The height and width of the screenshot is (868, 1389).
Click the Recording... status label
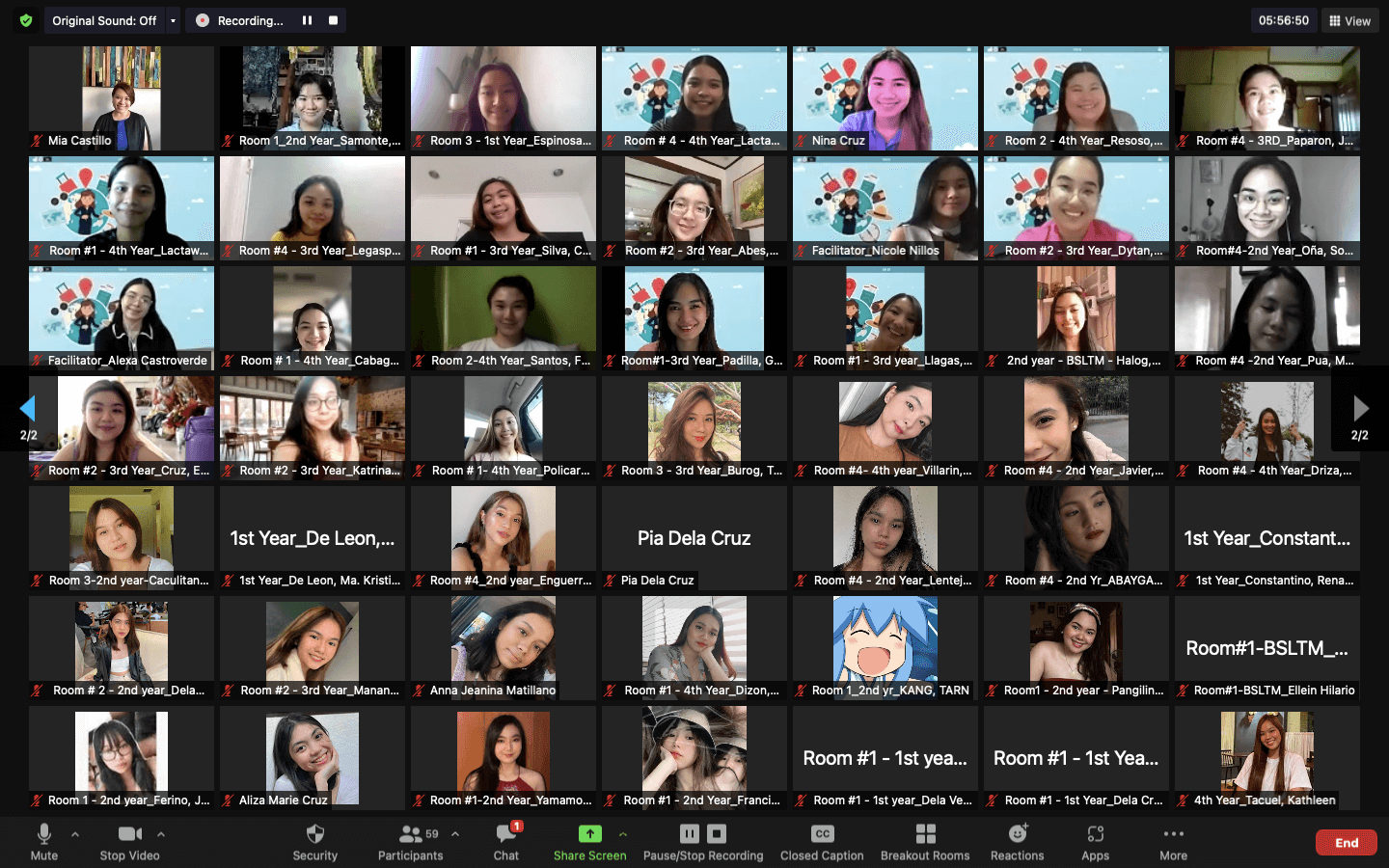pyautogui.click(x=250, y=20)
